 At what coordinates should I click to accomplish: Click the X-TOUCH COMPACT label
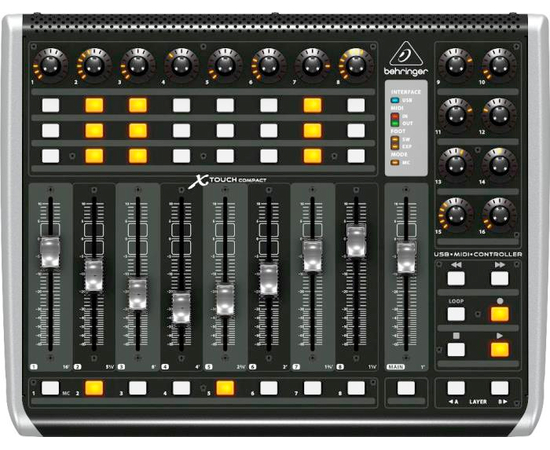[x=227, y=181]
